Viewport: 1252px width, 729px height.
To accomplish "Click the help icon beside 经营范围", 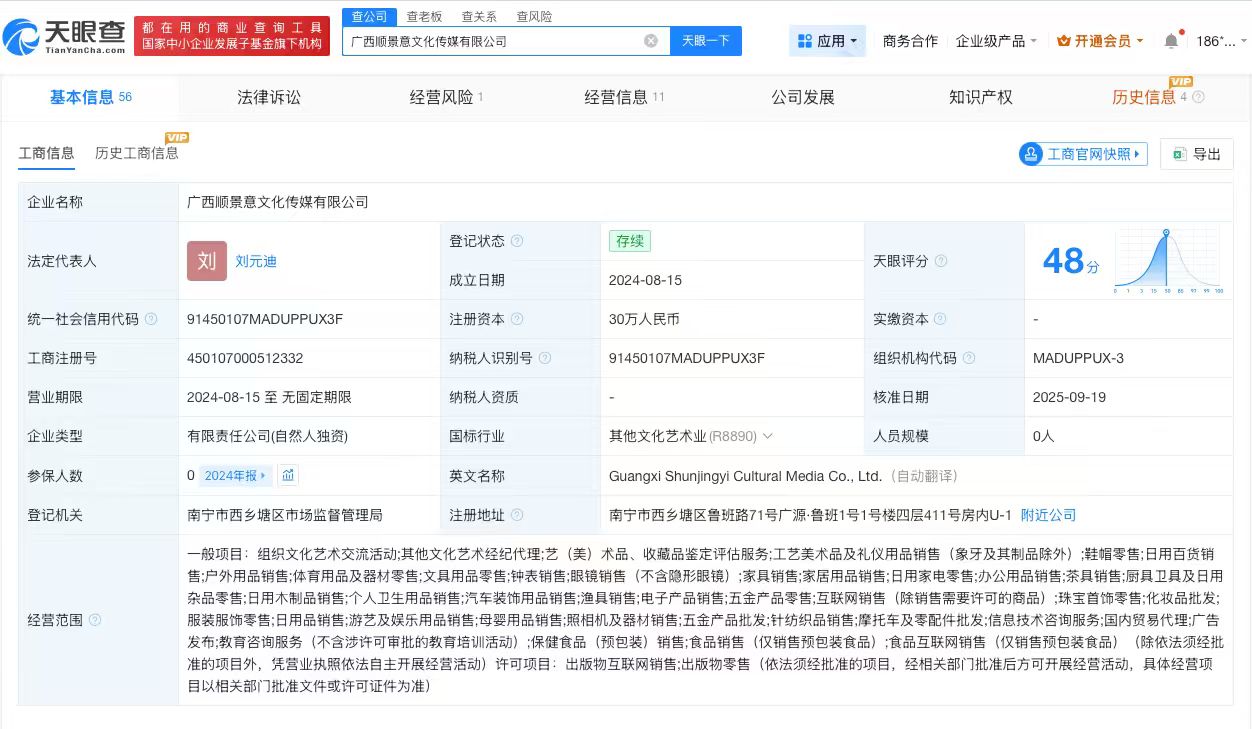I will point(95,620).
